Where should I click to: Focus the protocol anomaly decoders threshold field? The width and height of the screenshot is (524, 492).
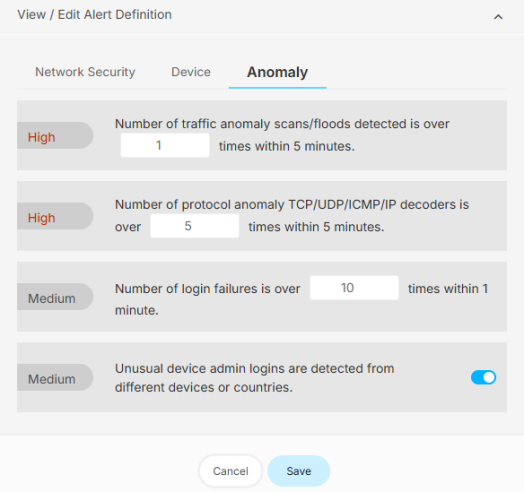(194, 226)
